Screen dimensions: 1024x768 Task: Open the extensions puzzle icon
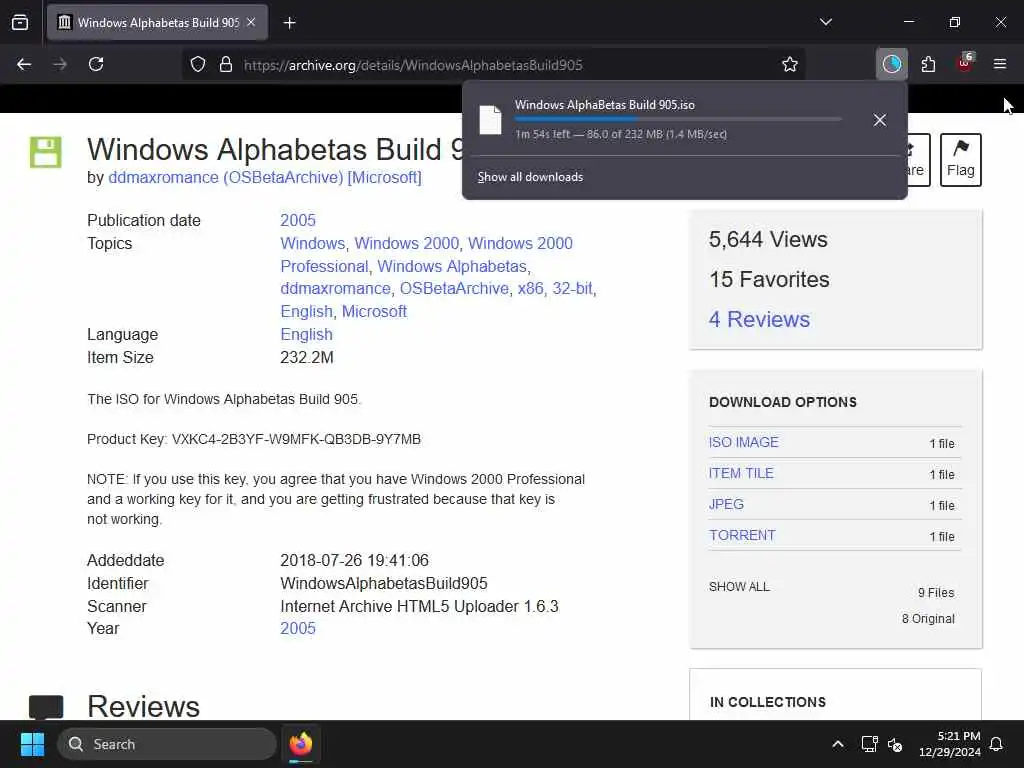[928, 64]
